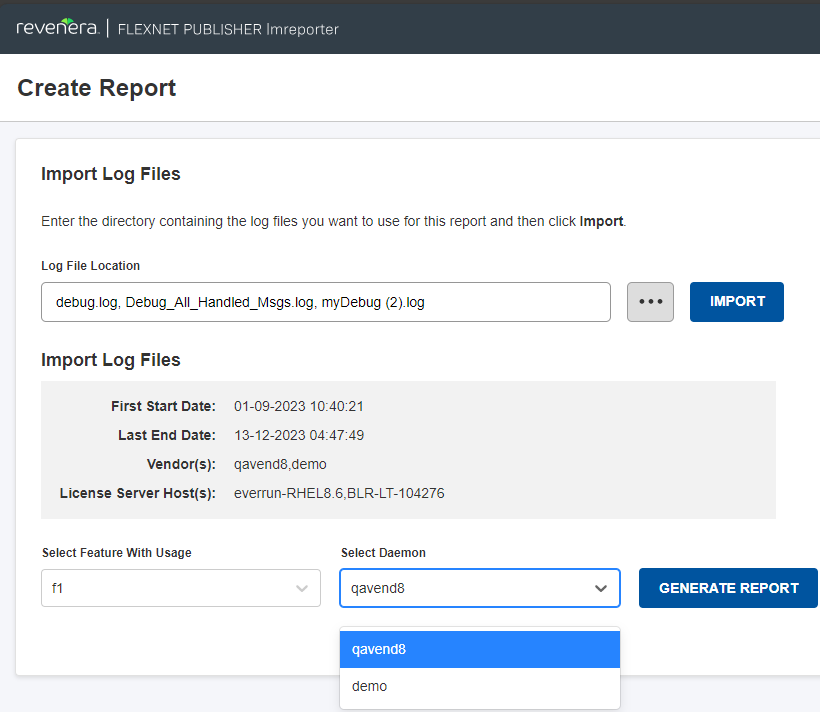Viewport: 820px width, 712px height.
Task: Click the First Start Date value
Action: point(299,406)
